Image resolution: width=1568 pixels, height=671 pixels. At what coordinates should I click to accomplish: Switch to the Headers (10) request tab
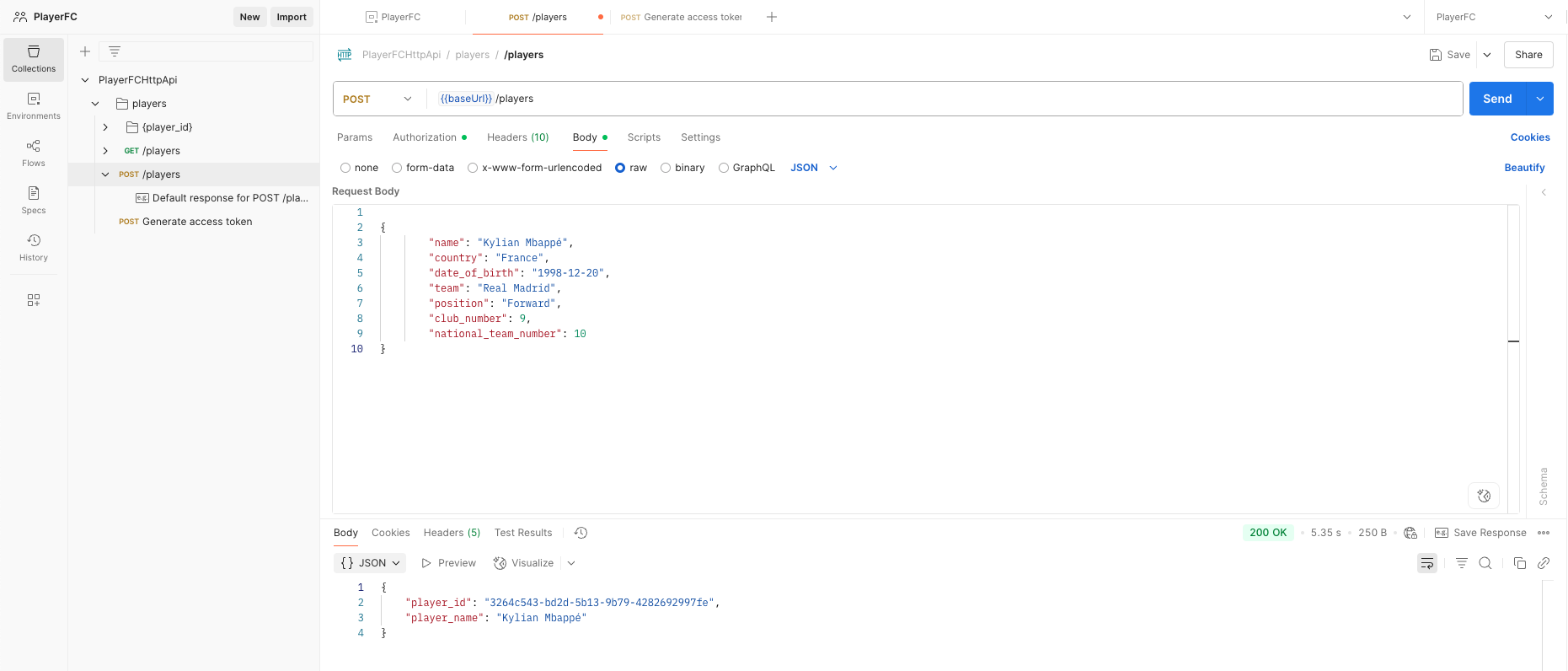(518, 137)
